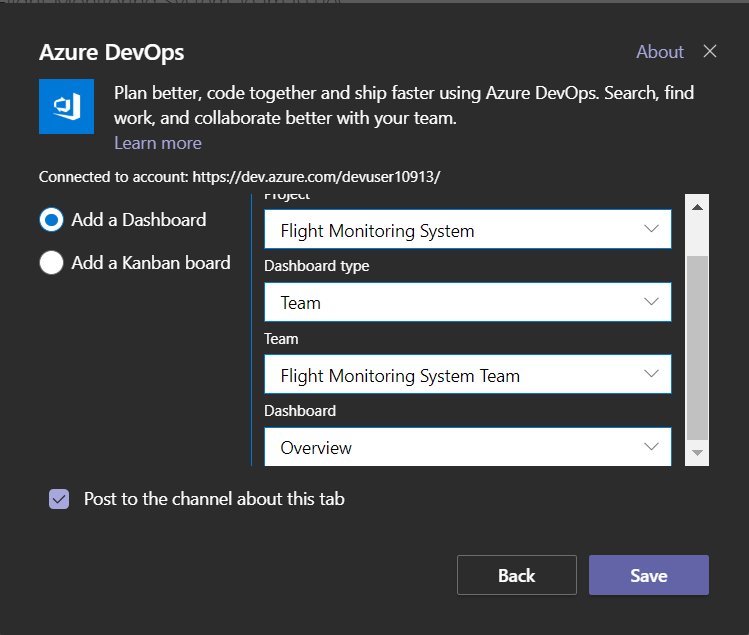
Task: Click the scroll down arrow
Action: [x=698, y=453]
